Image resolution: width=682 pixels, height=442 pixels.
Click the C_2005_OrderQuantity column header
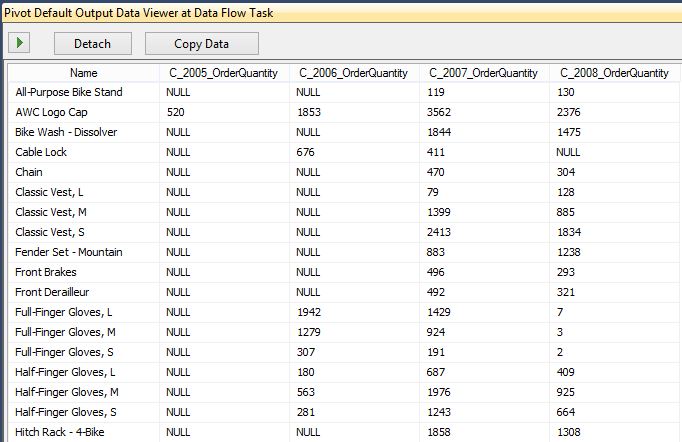tap(223, 73)
